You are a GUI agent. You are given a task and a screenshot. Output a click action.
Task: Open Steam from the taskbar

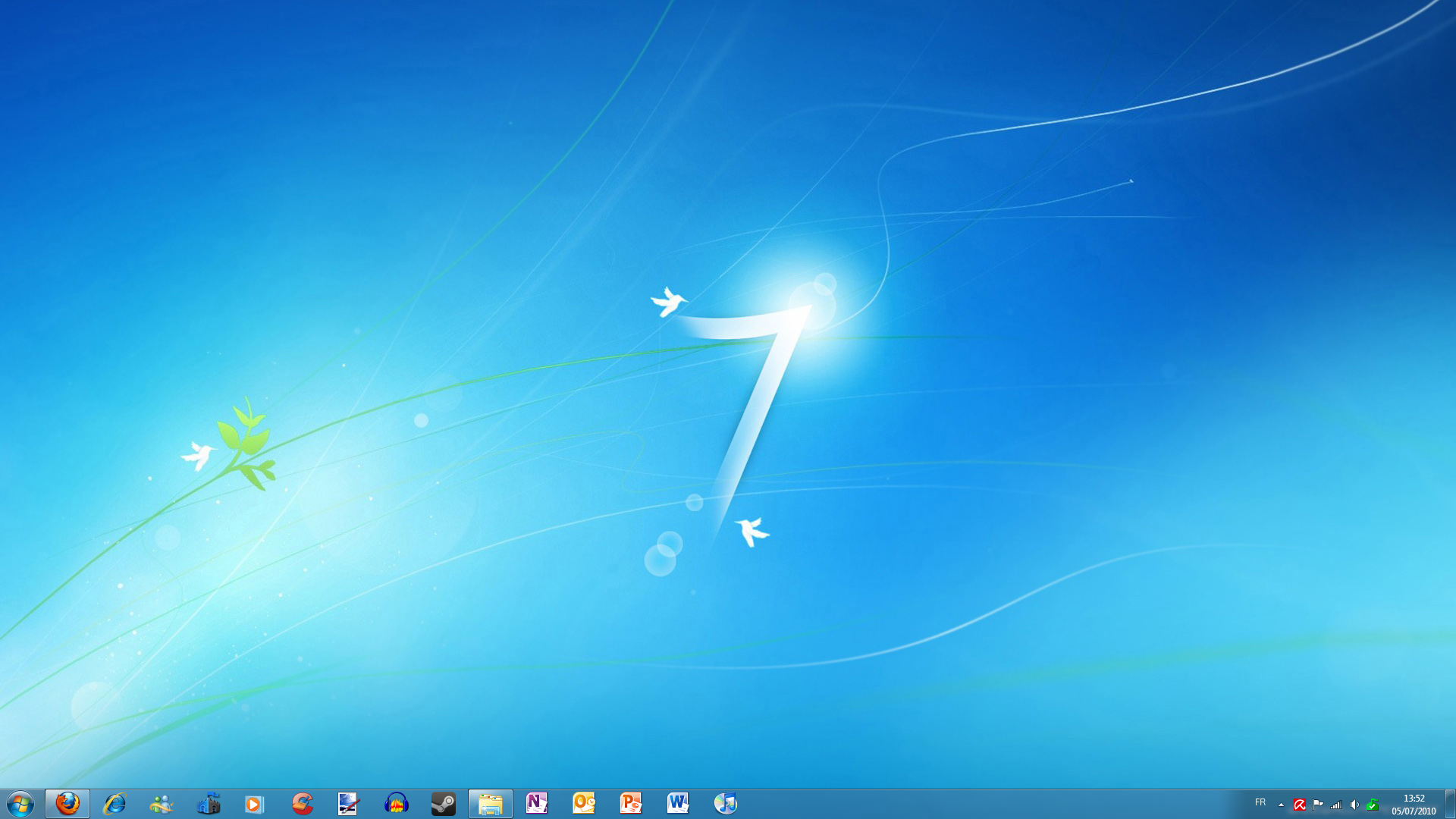(443, 804)
